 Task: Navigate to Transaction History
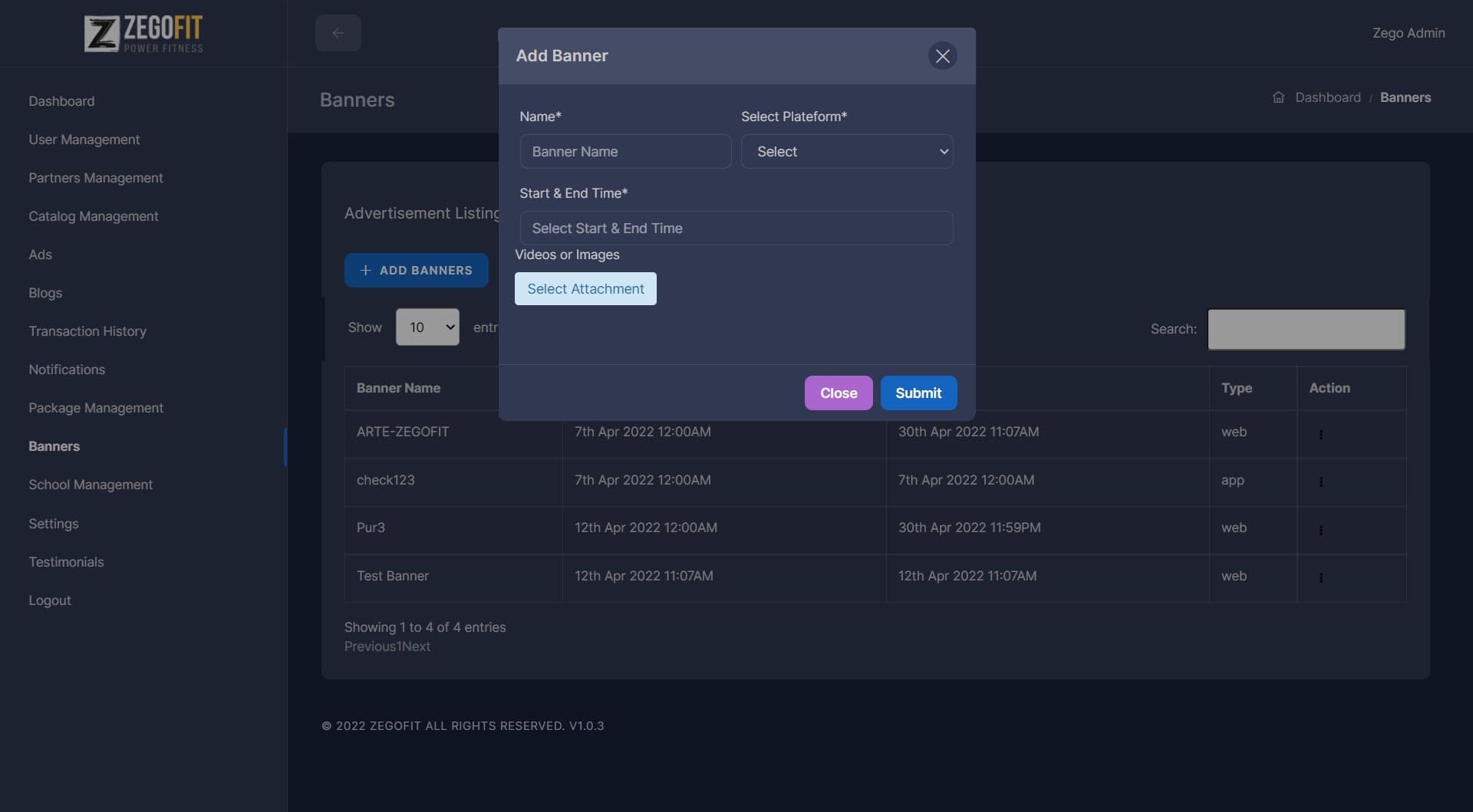[x=87, y=331]
